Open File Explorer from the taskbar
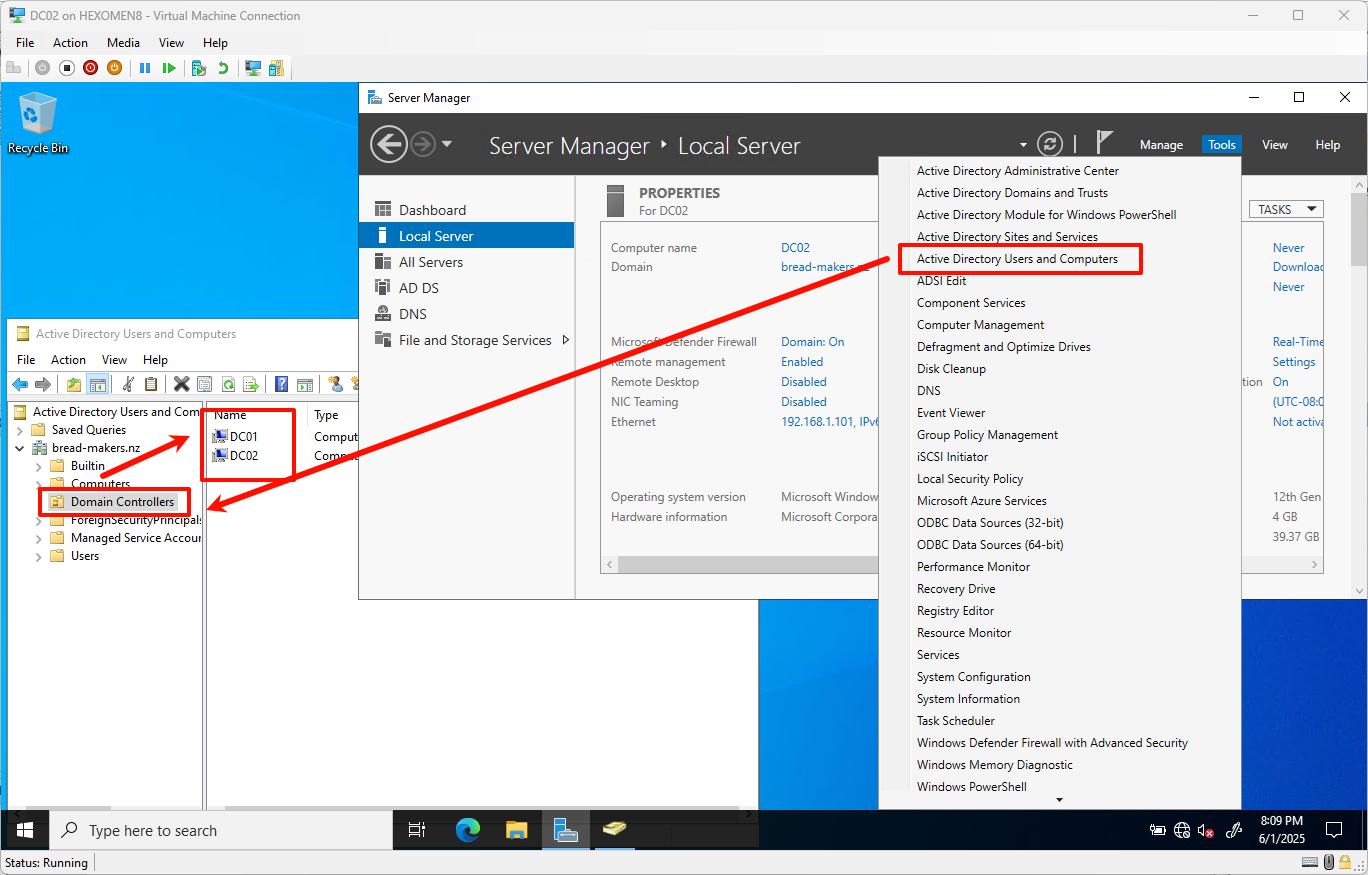1368x875 pixels. click(516, 830)
